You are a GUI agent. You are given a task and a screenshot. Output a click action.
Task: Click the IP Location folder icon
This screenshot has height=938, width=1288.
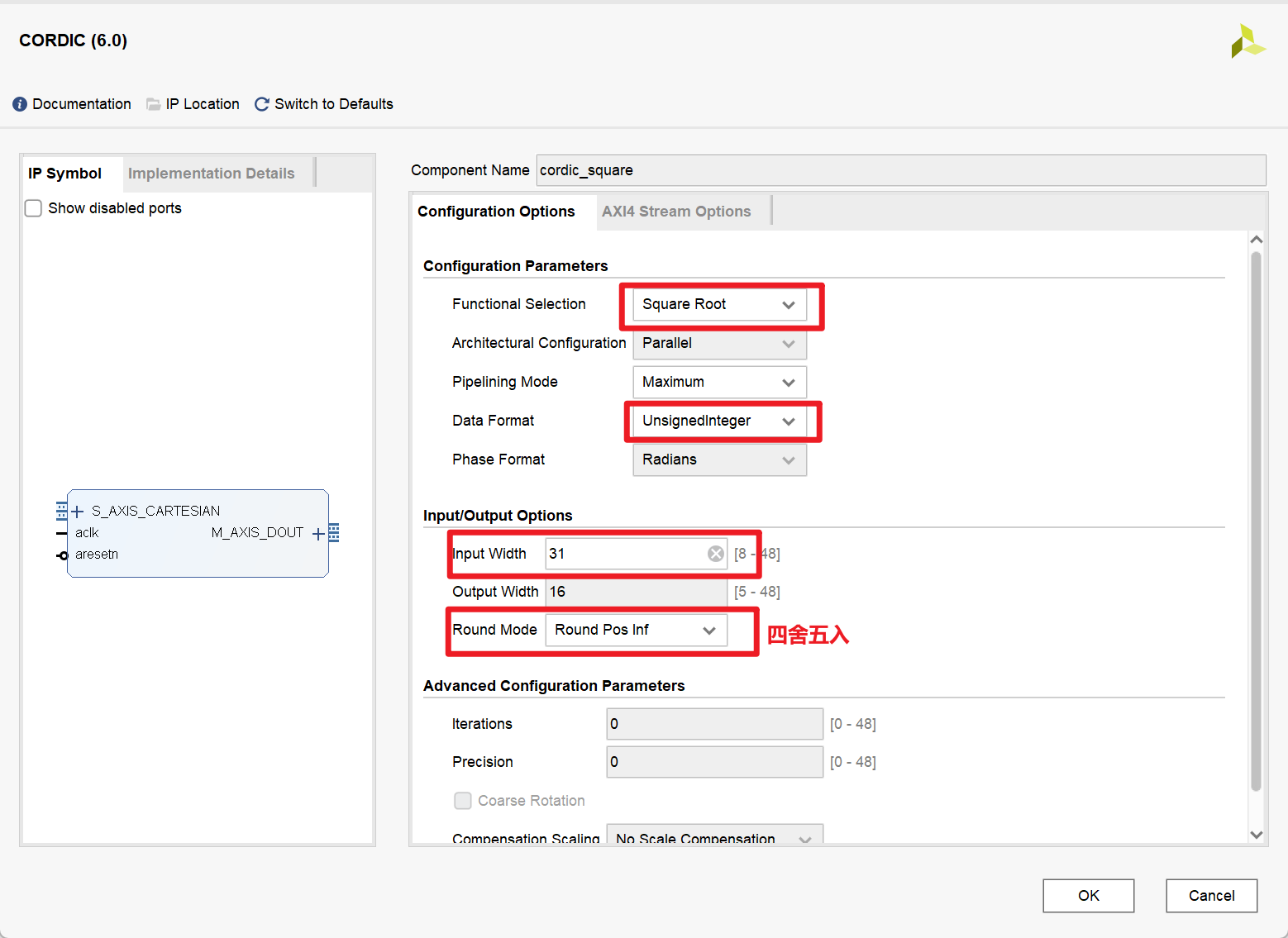154,104
